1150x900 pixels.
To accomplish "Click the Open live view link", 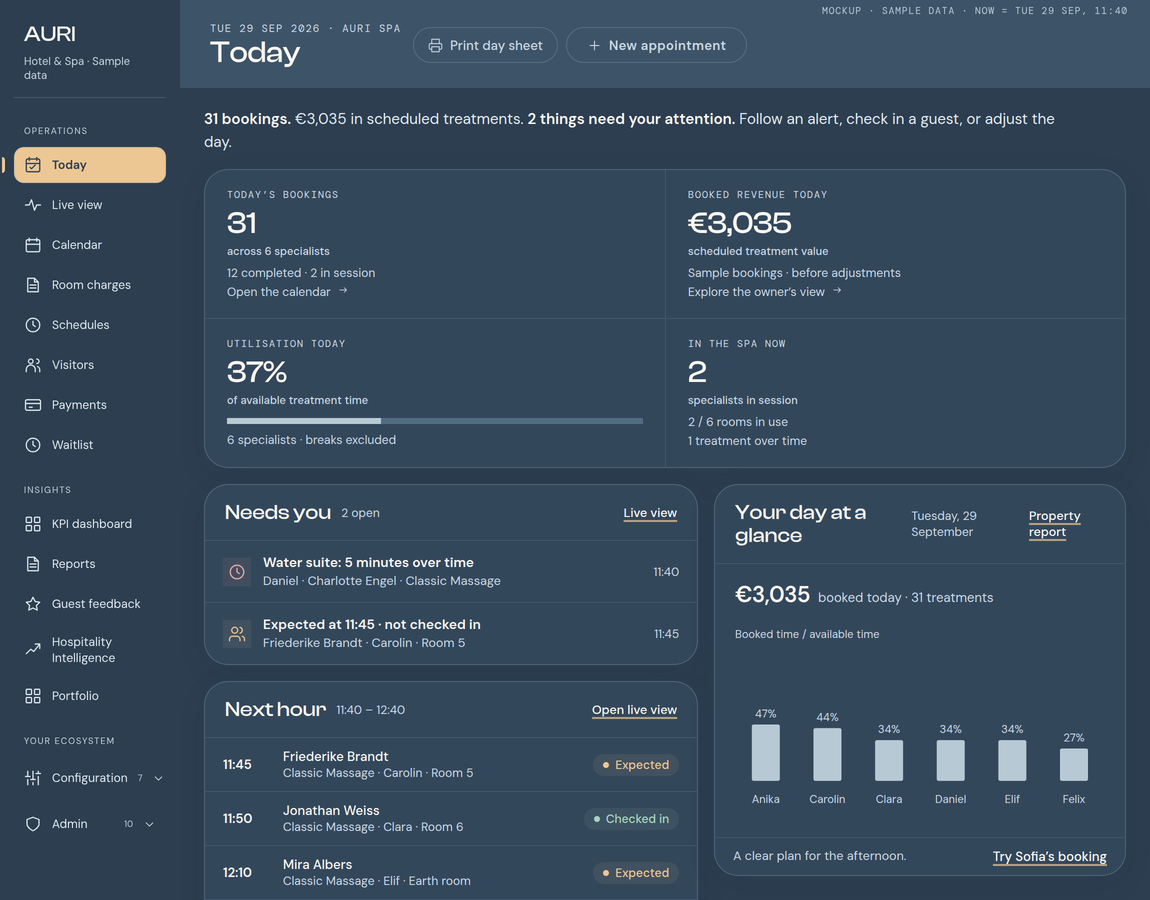I will click(634, 710).
